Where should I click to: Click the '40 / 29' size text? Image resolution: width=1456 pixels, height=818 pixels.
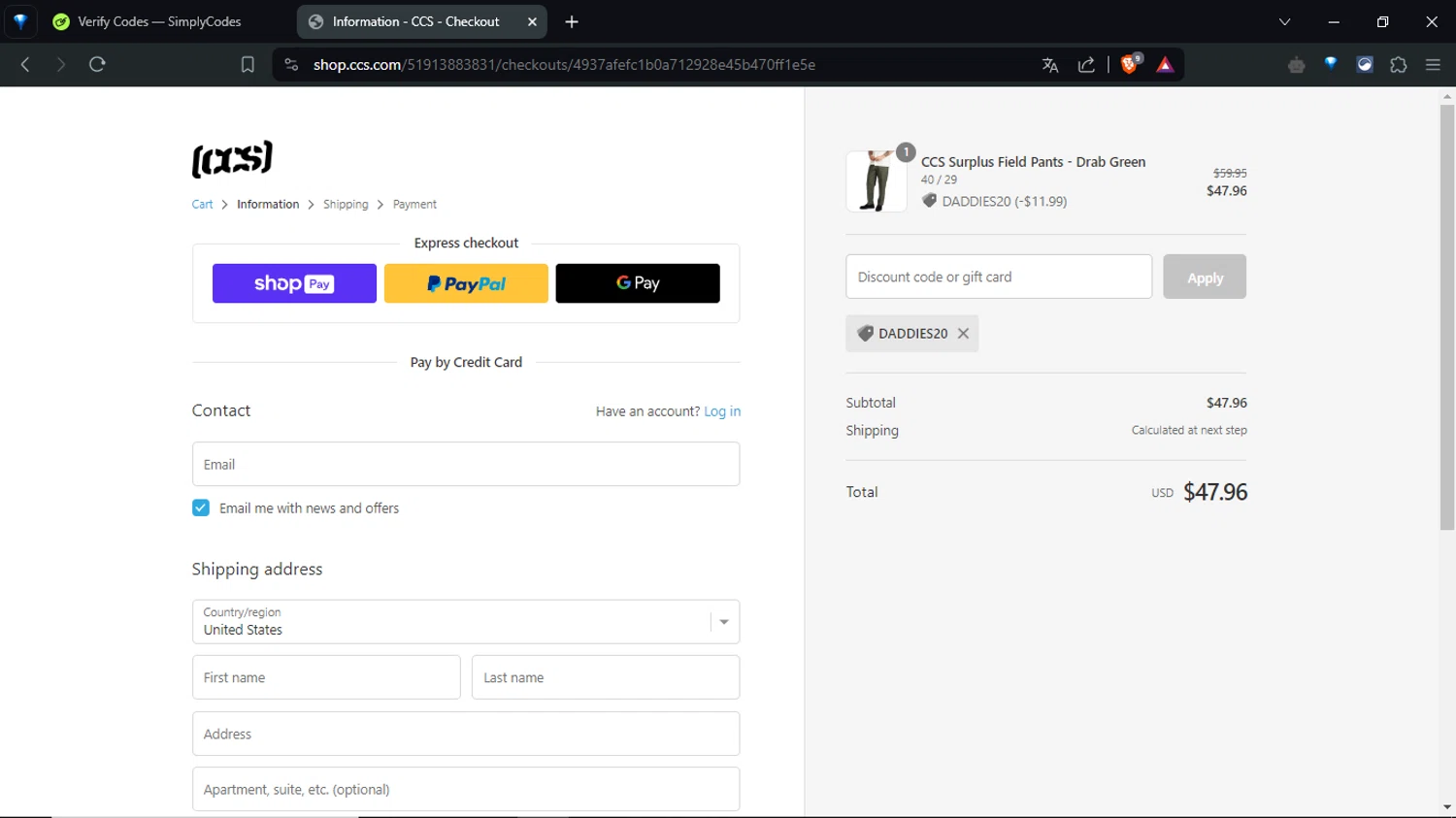coord(939,180)
